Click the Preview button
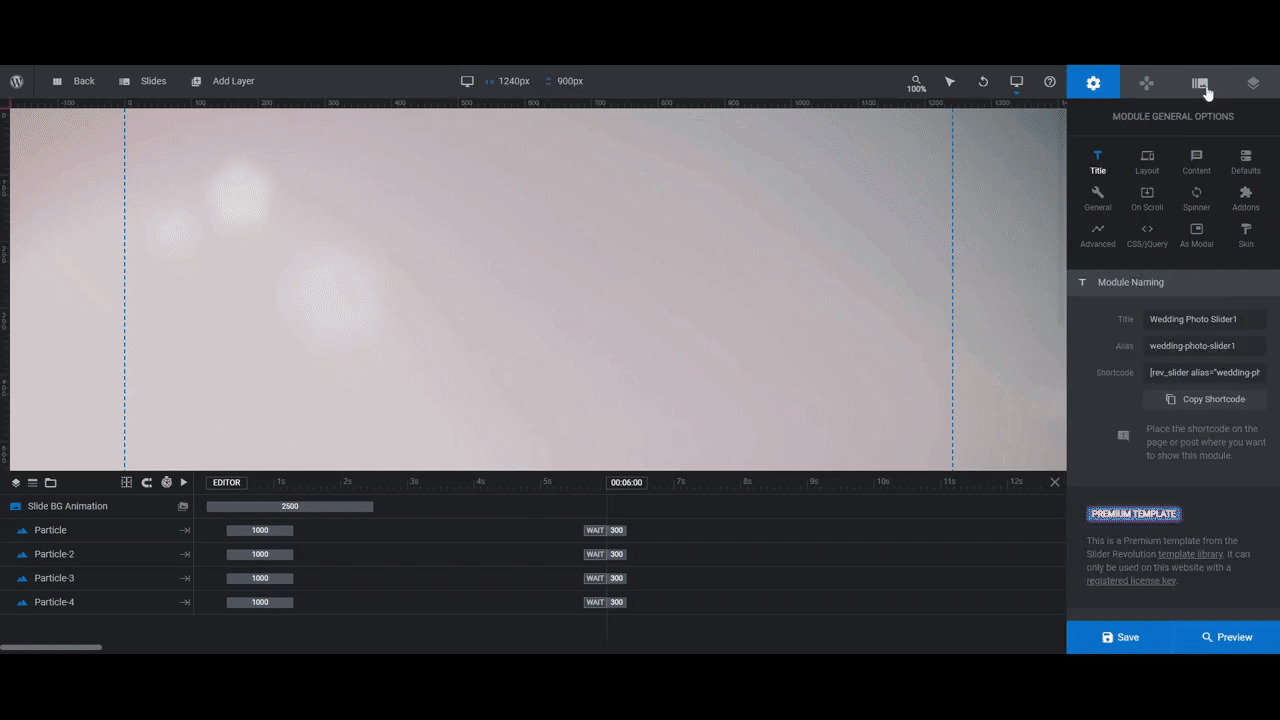 [x=1226, y=637]
